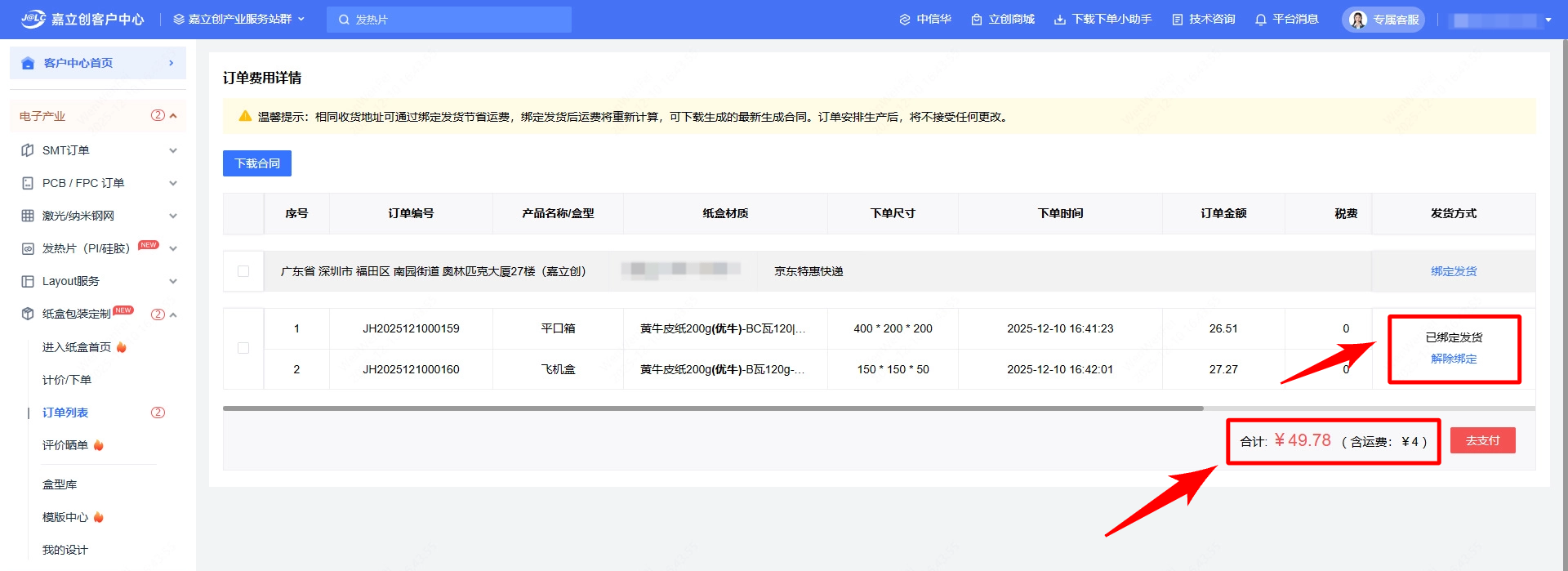Image resolution: width=1568 pixels, height=571 pixels.
Task: Tick the checkbox in the address row
Action: point(243,271)
